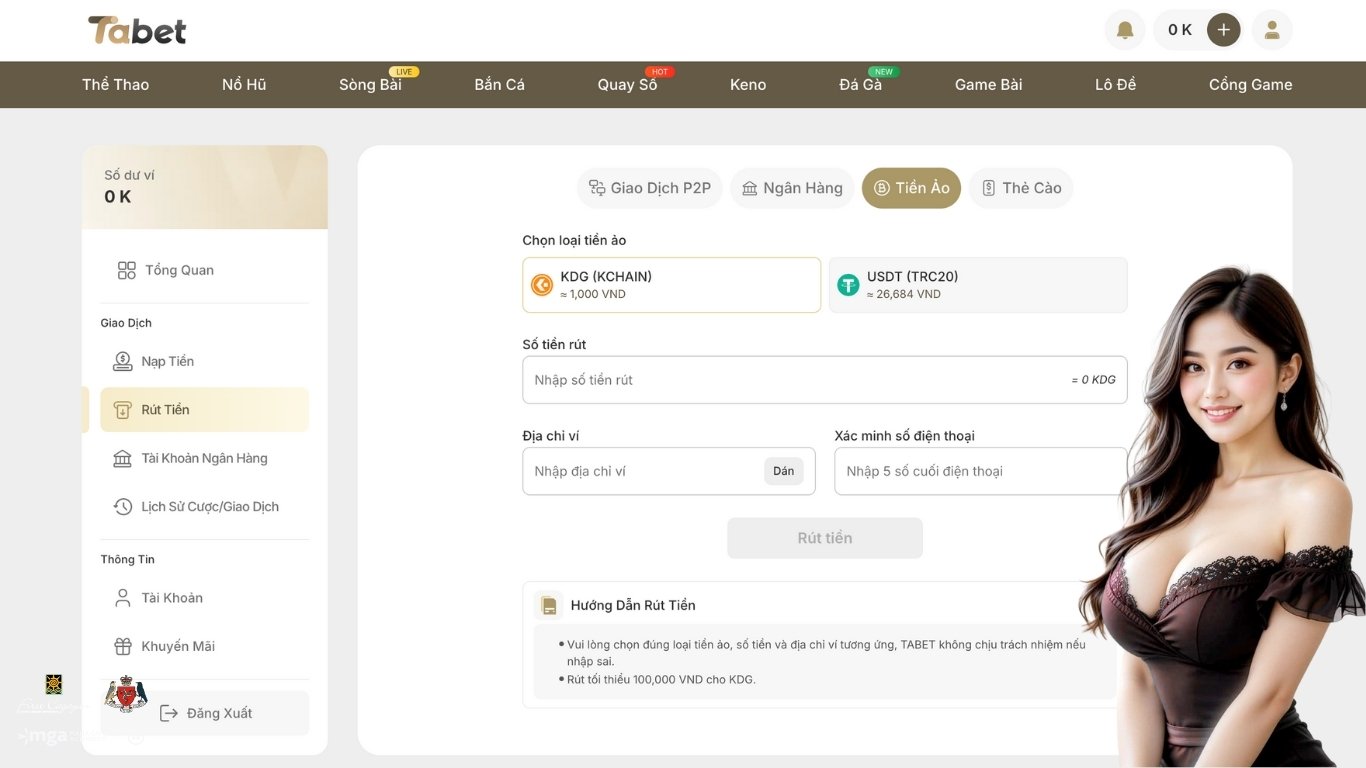Screen dimensions: 1366x768
Task: Click the Khuyến Mãi gift icon
Action: click(x=122, y=646)
